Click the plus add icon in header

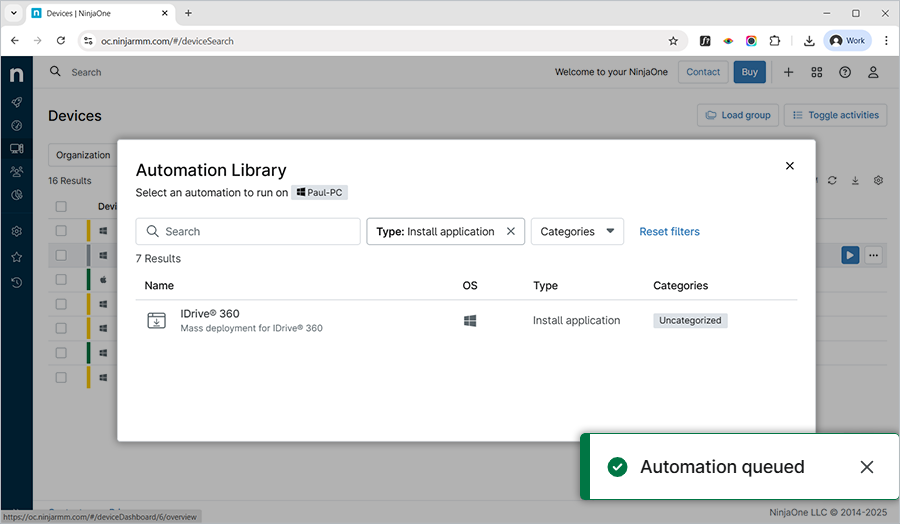pos(788,72)
